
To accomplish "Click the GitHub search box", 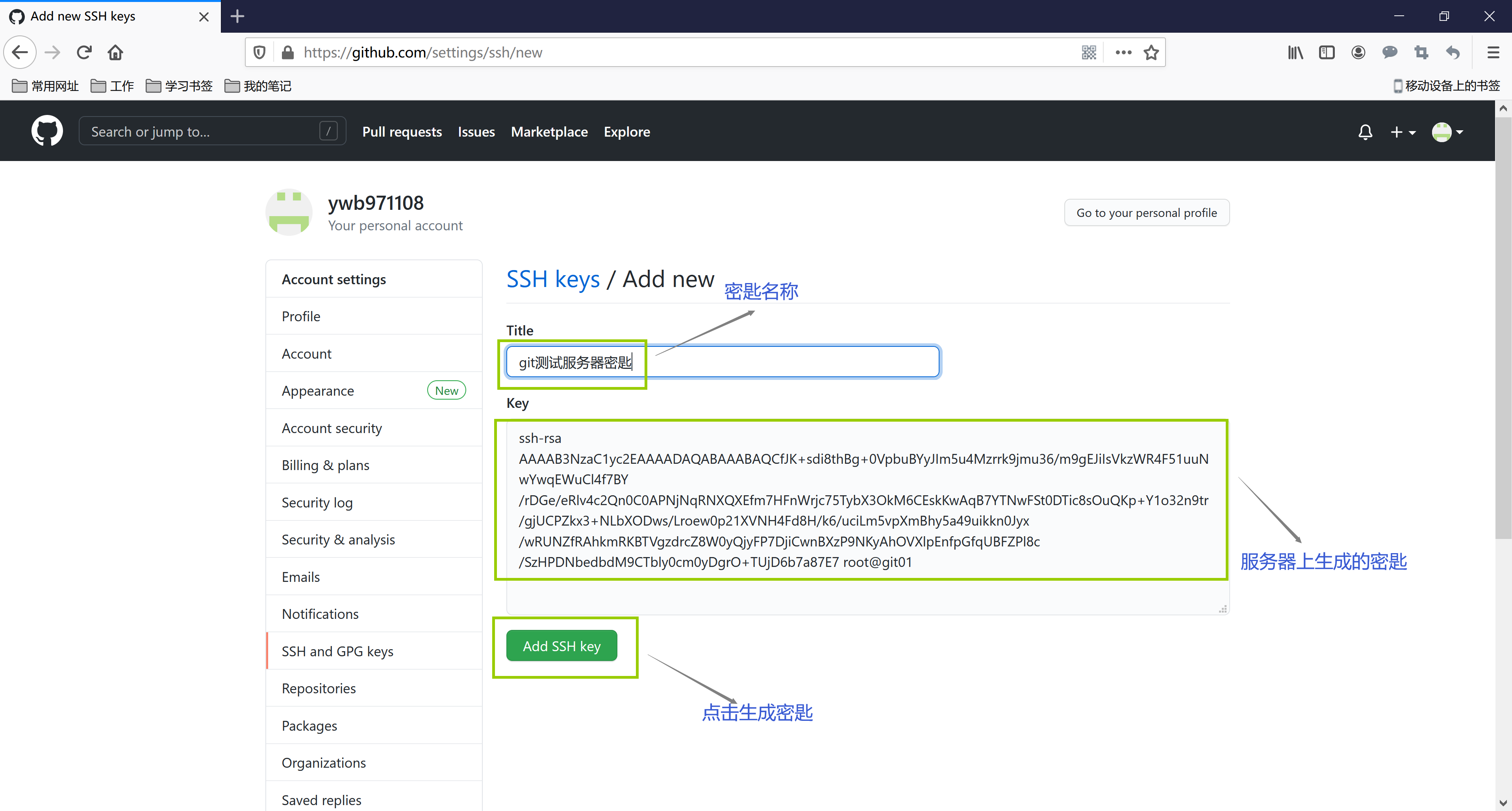I will [212, 131].
